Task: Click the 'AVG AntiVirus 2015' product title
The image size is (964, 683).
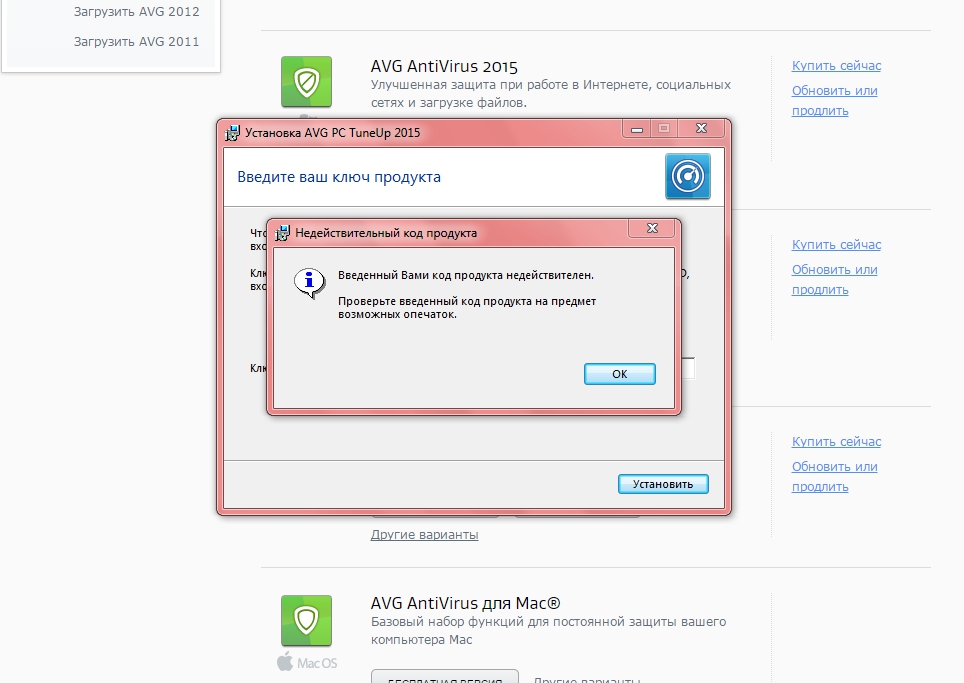Action: [x=444, y=66]
